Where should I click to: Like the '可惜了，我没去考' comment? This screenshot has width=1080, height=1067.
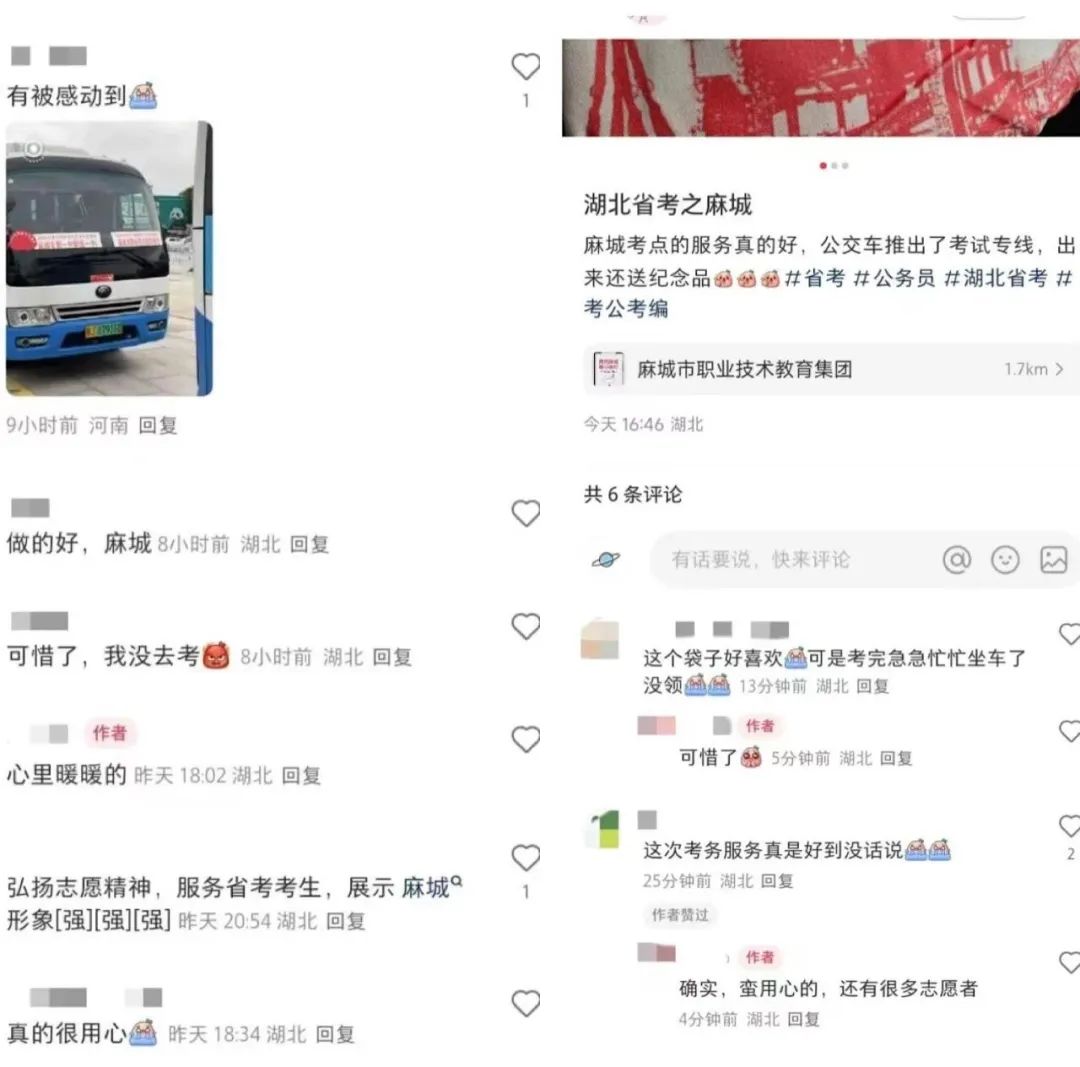[526, 626]
